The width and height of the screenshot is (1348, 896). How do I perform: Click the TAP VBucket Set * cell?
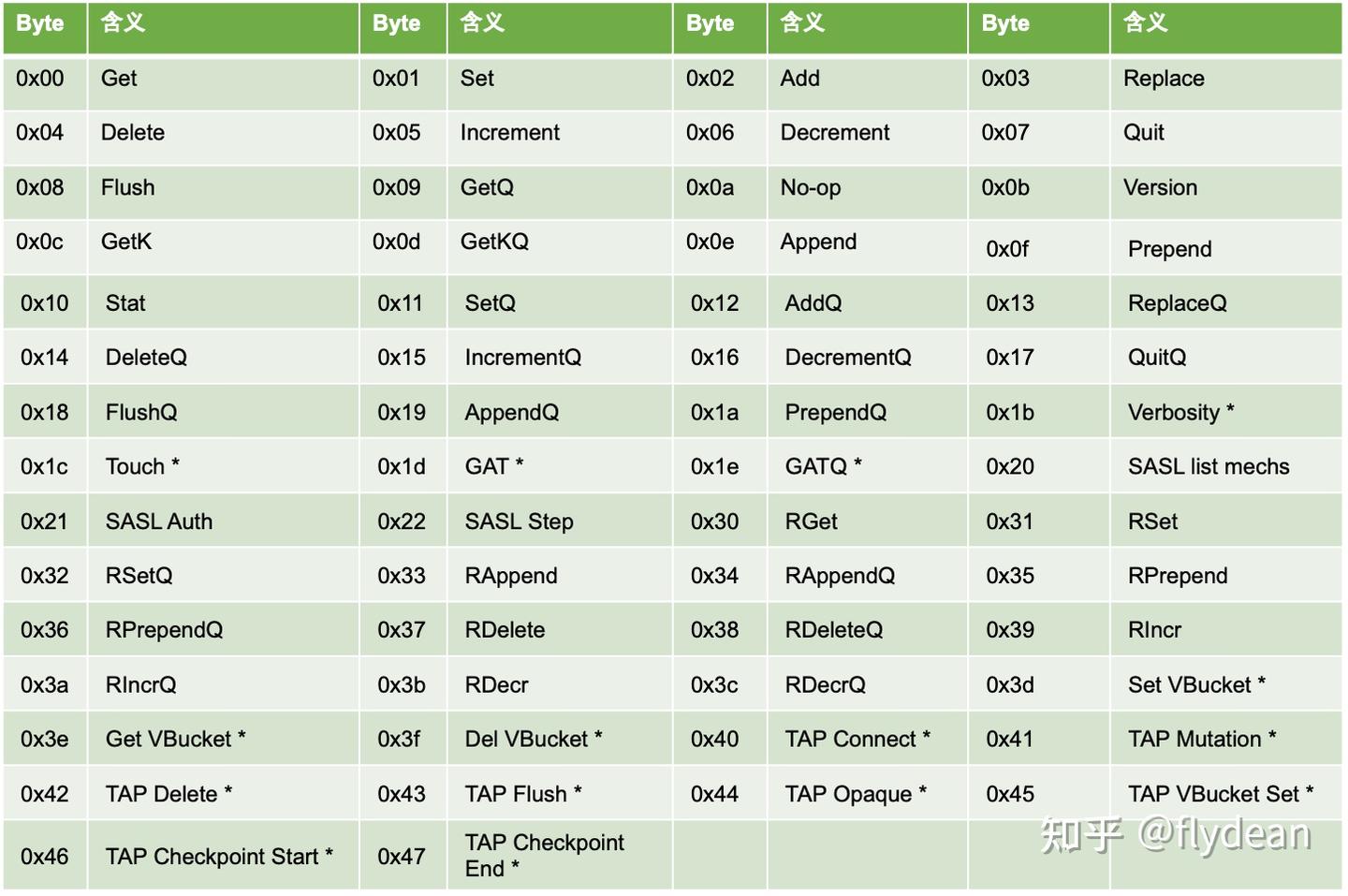[1220, 794]
